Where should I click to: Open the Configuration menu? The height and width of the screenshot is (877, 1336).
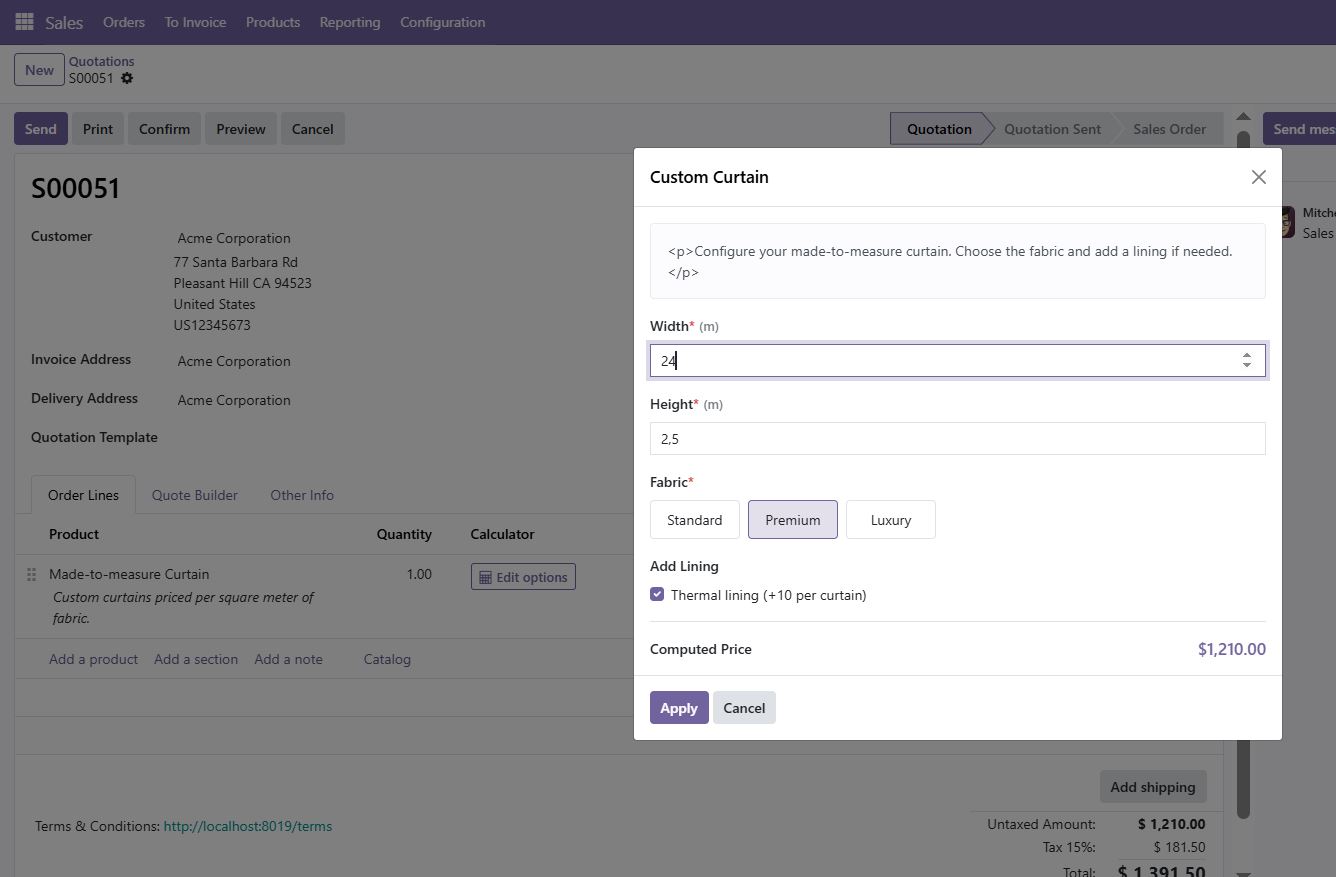[x=442, y=22]
